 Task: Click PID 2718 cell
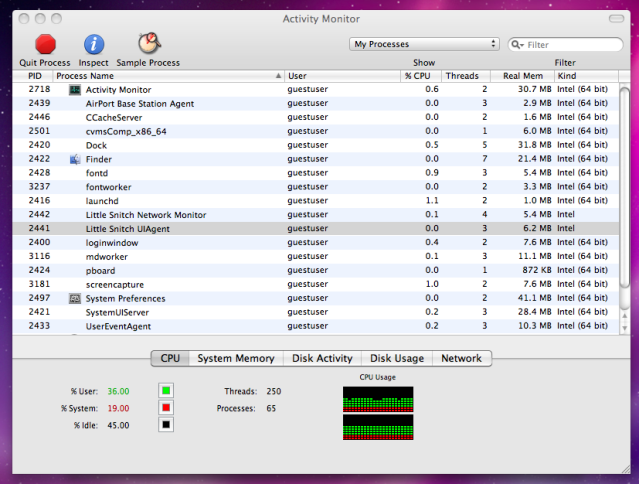(x=39, y=89)
